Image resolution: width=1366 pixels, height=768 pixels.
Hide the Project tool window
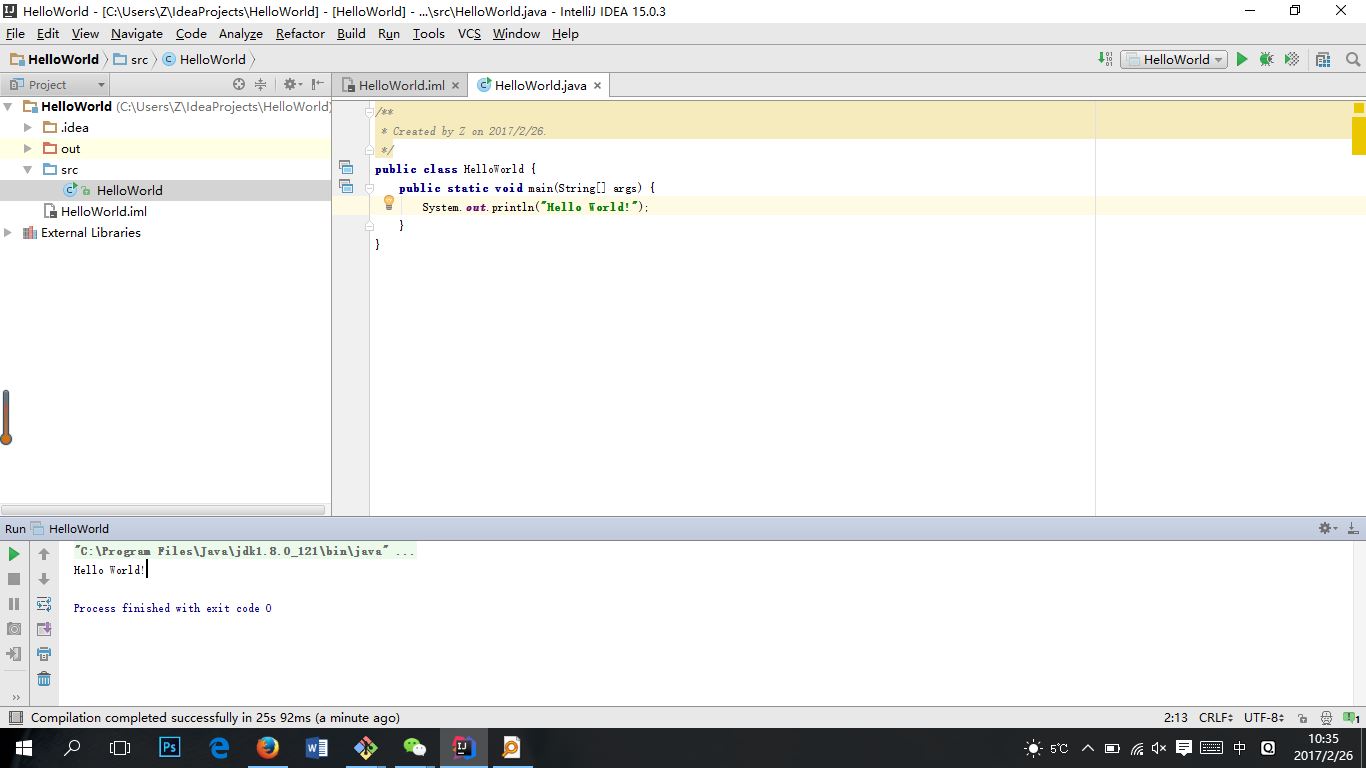317,85
